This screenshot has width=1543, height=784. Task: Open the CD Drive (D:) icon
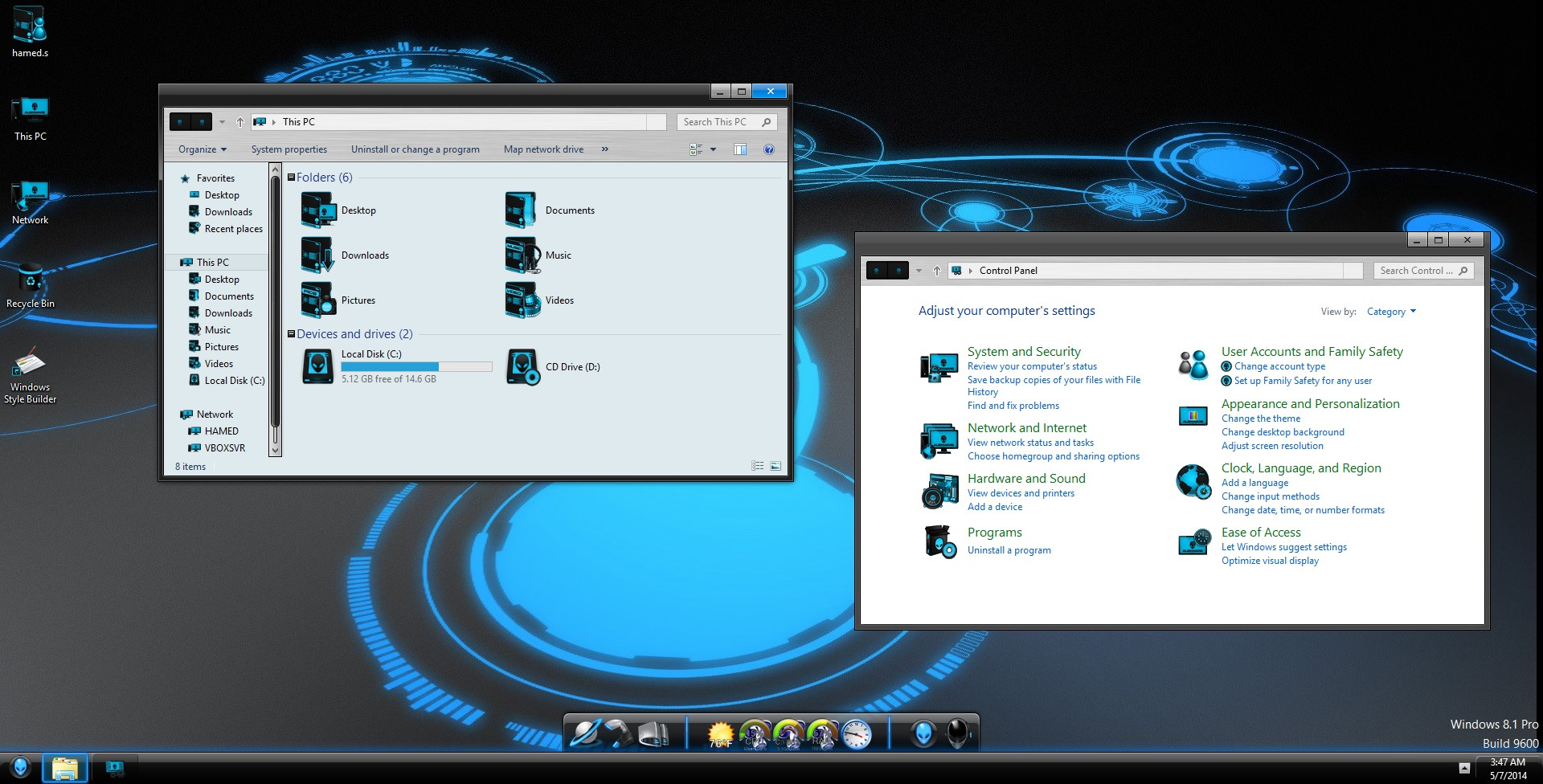522,367
